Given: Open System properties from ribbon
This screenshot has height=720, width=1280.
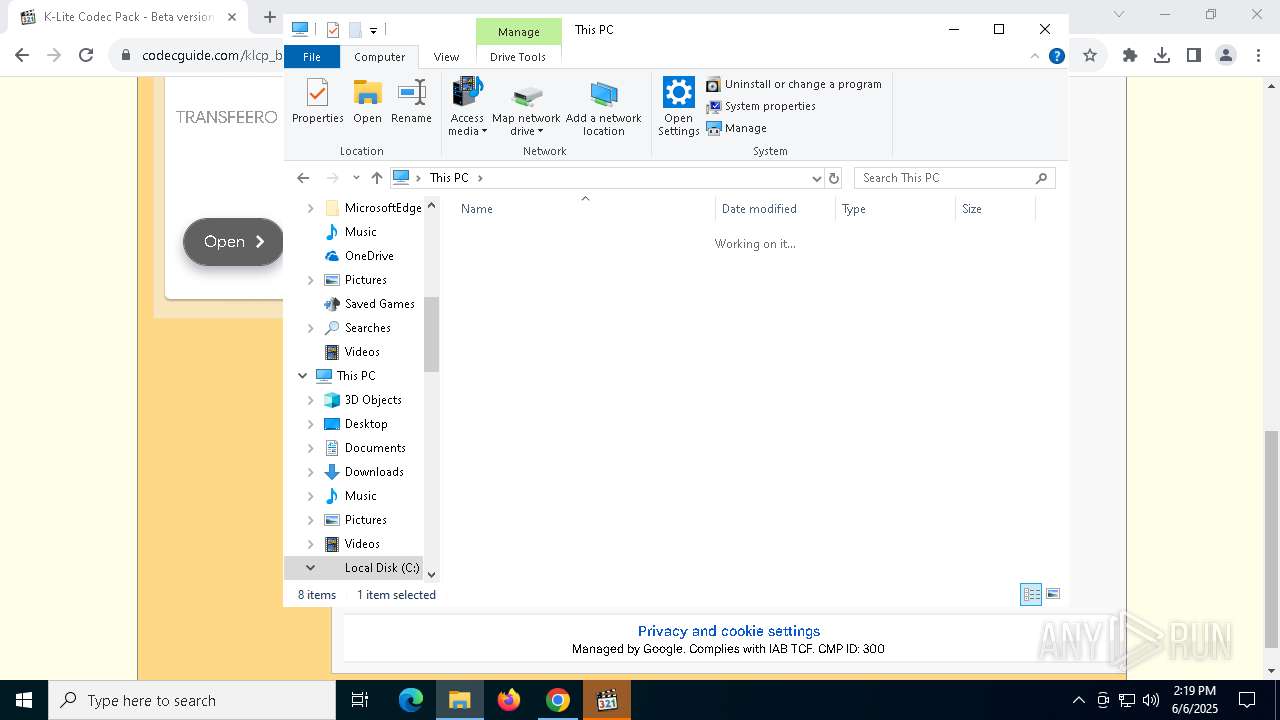Looking at the screenshot, I should (x=761, y=106).
